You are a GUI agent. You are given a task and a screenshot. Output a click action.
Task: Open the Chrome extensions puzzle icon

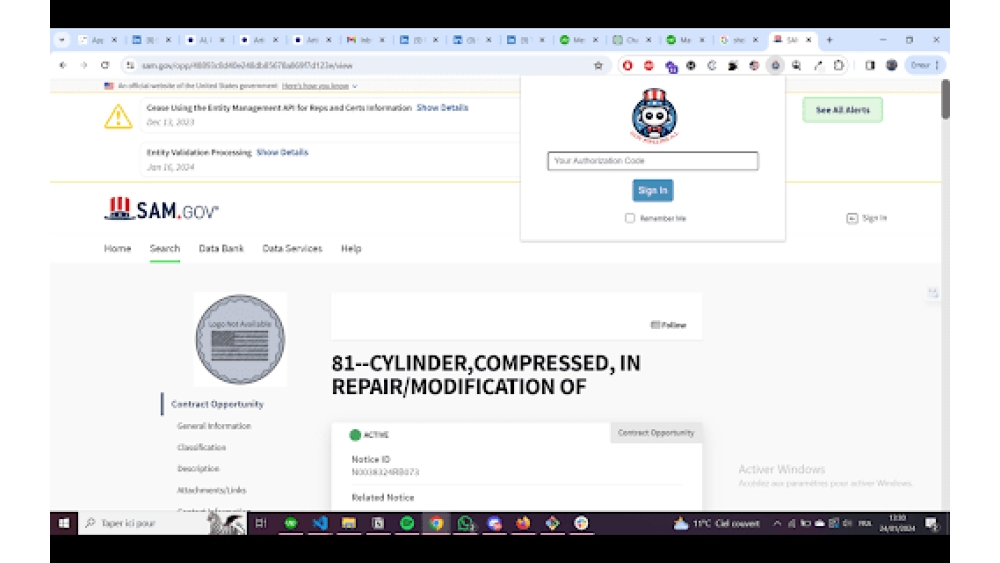(839, 65)
